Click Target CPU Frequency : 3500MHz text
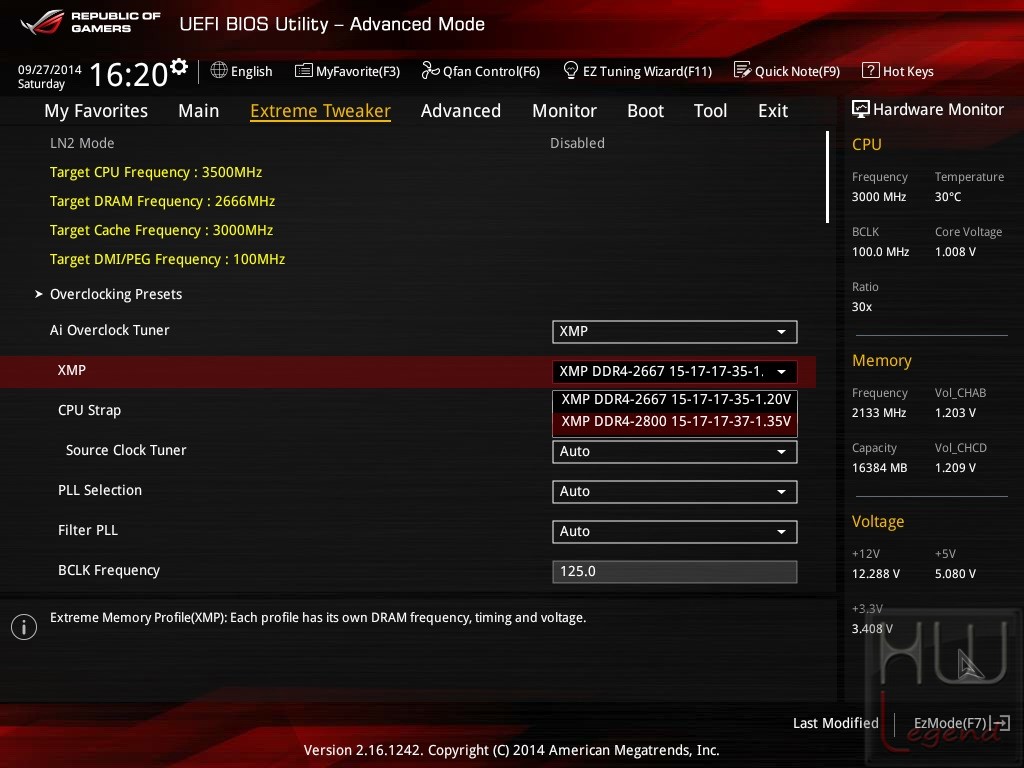1024x768 pixels. point(156,172)
